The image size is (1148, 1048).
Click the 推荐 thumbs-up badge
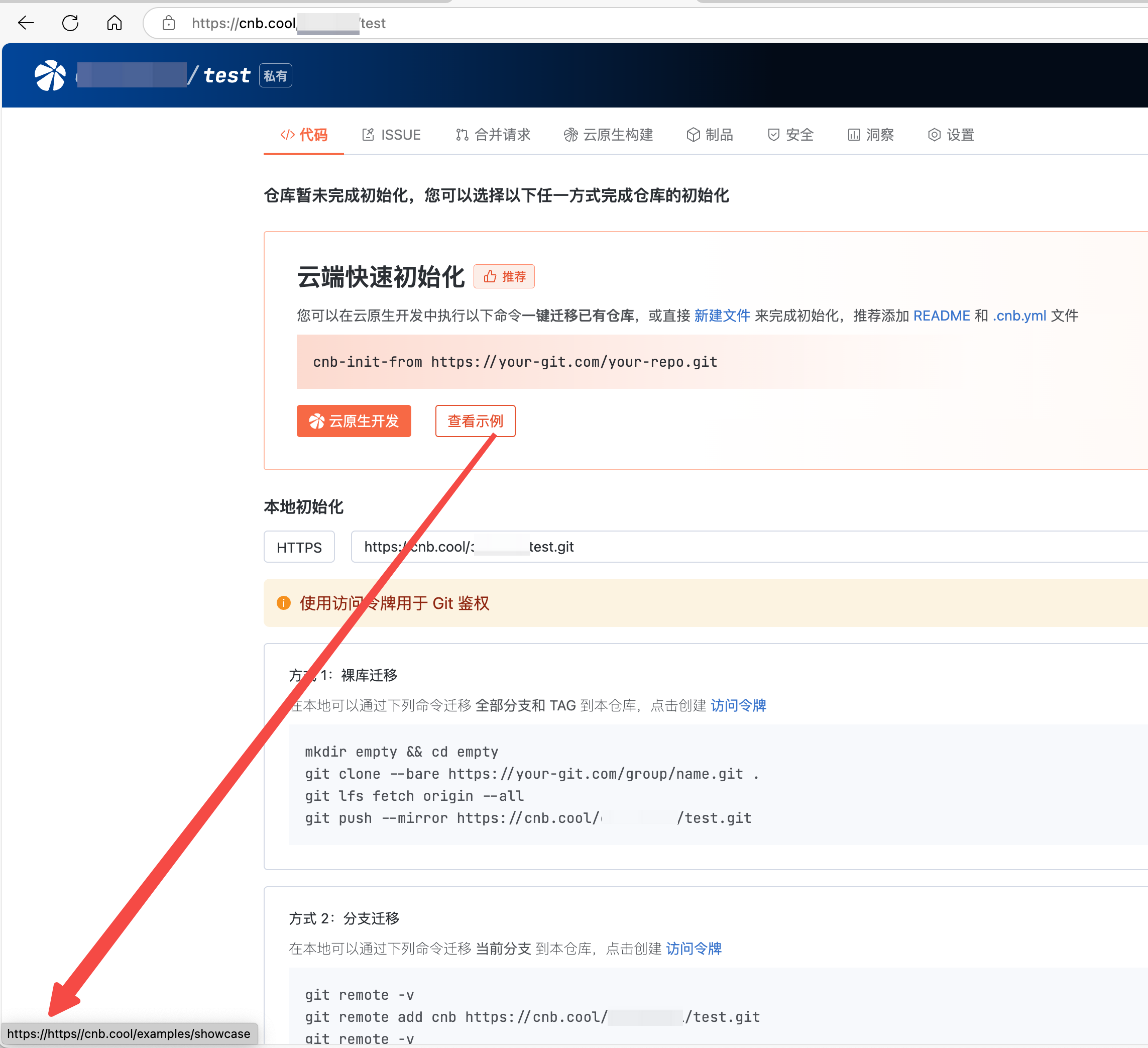coord(504,277)
